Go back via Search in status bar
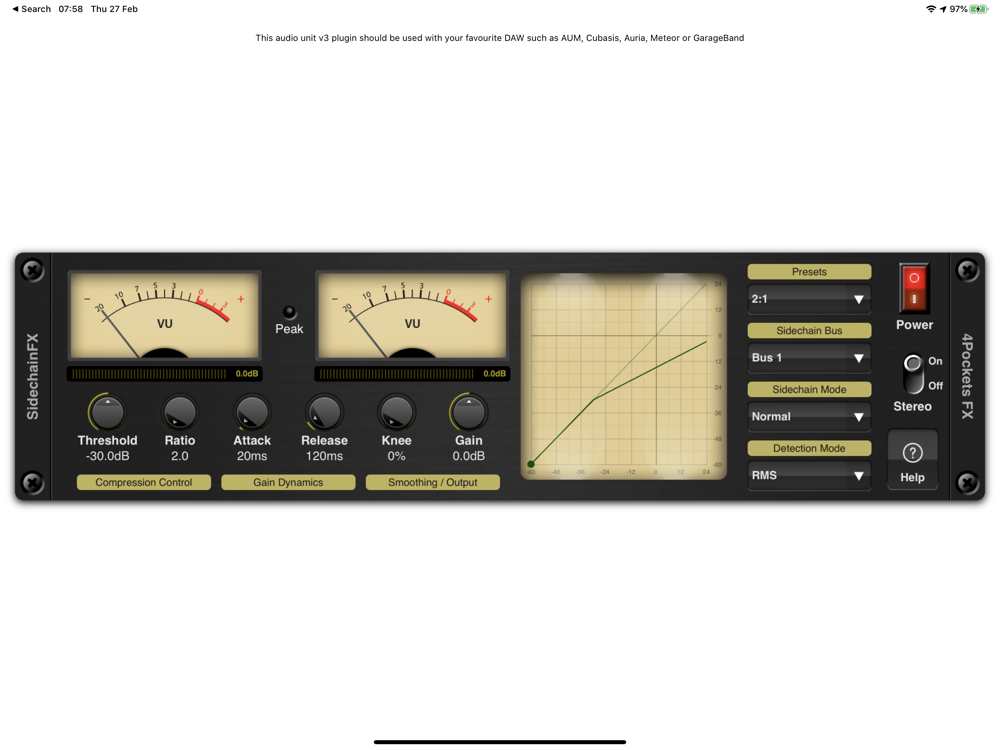This screenshot has width=1000, height=750. [x=31, y=9]
